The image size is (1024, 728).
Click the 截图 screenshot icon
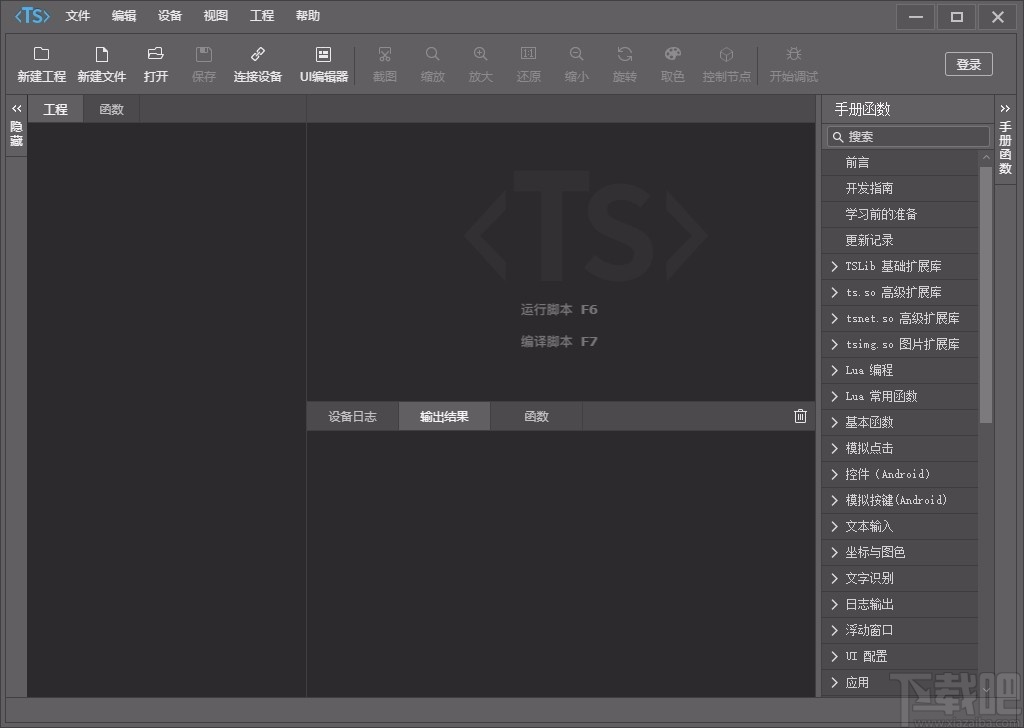point(384,62)
